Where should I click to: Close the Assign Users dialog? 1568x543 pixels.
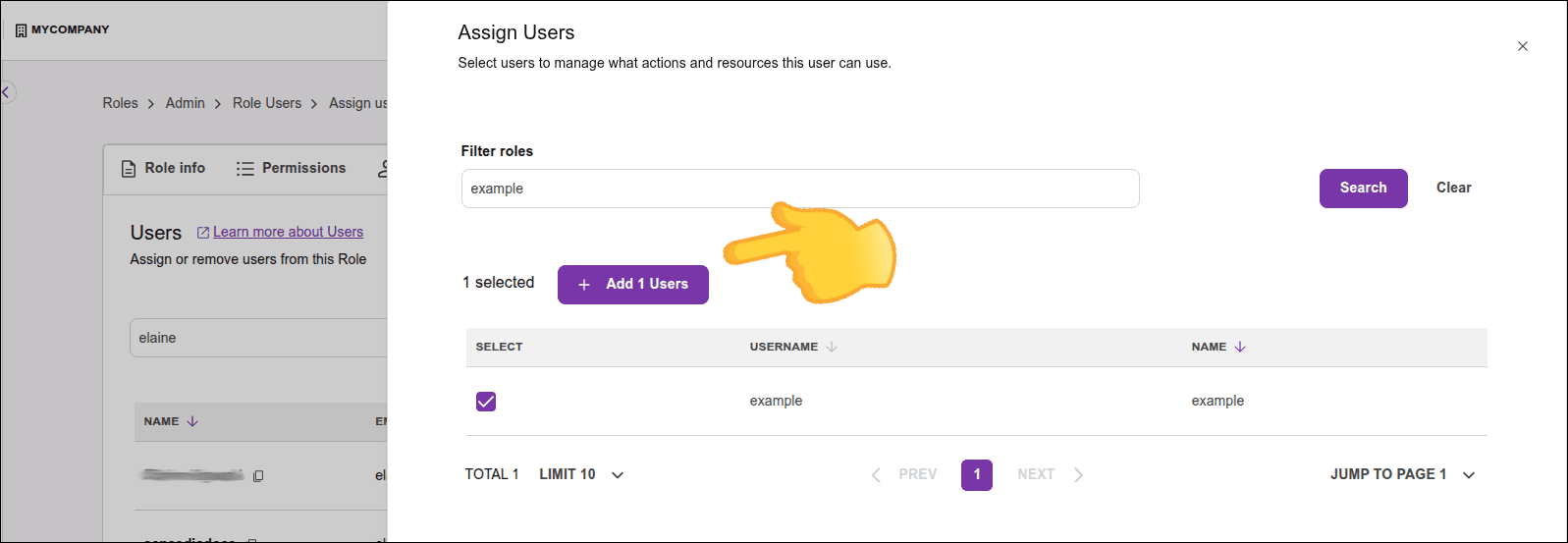[x=1522, y=46]
